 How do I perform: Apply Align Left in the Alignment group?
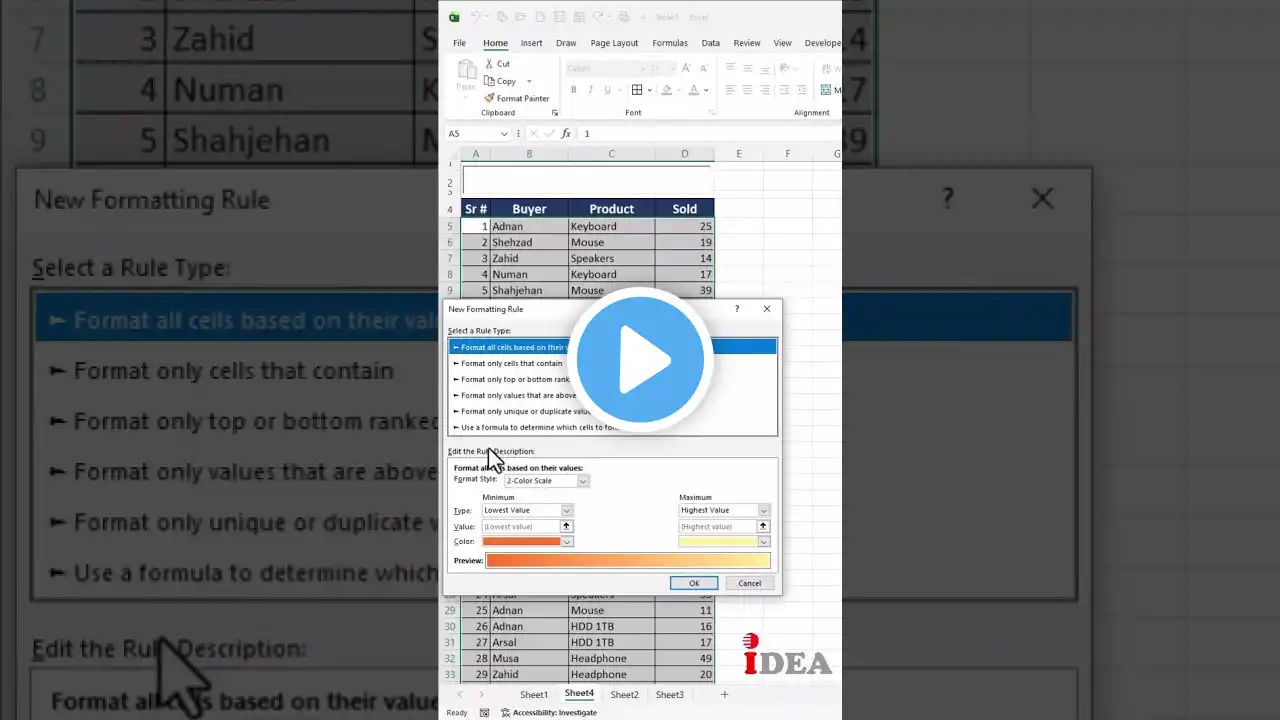(x=731, y=90)
